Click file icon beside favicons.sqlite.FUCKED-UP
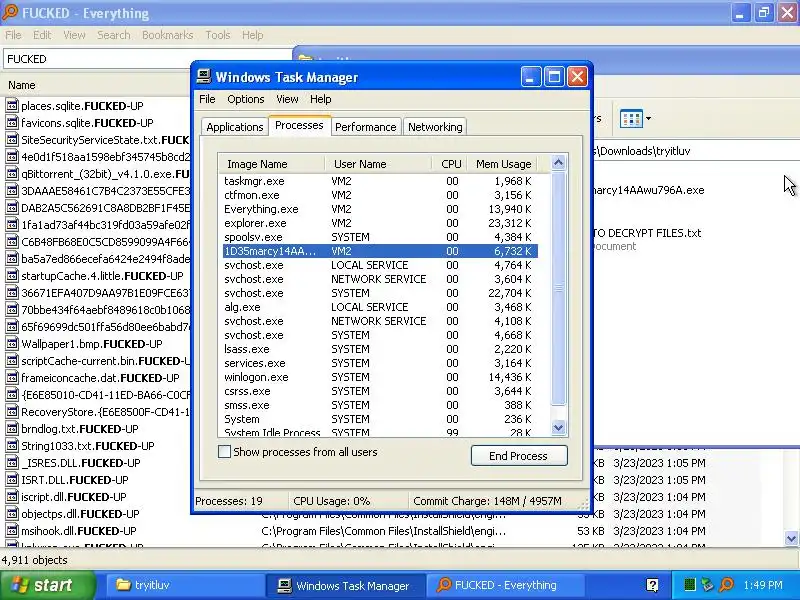 (12, 122)
